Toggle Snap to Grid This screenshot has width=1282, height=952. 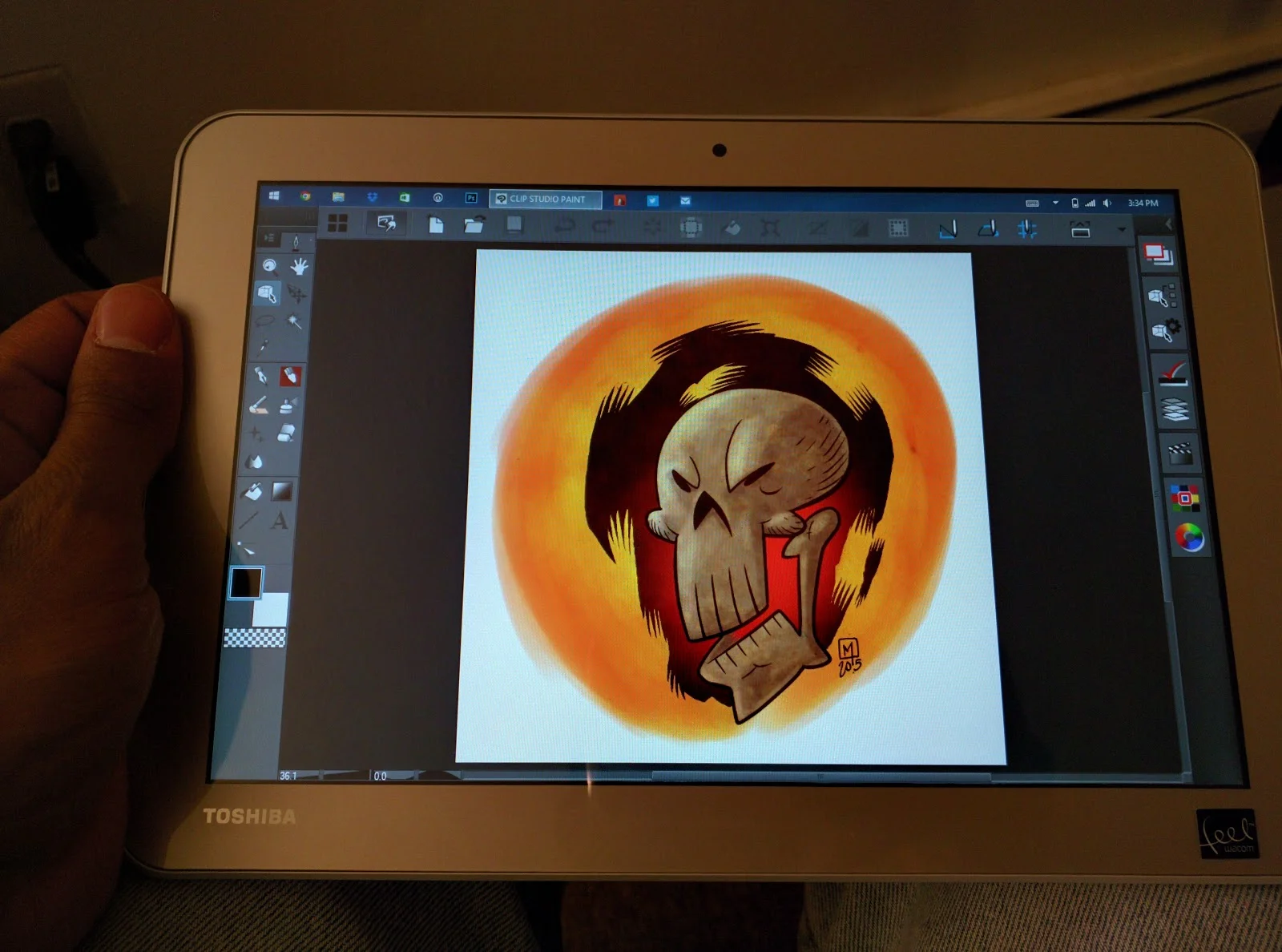point(1027,230)
